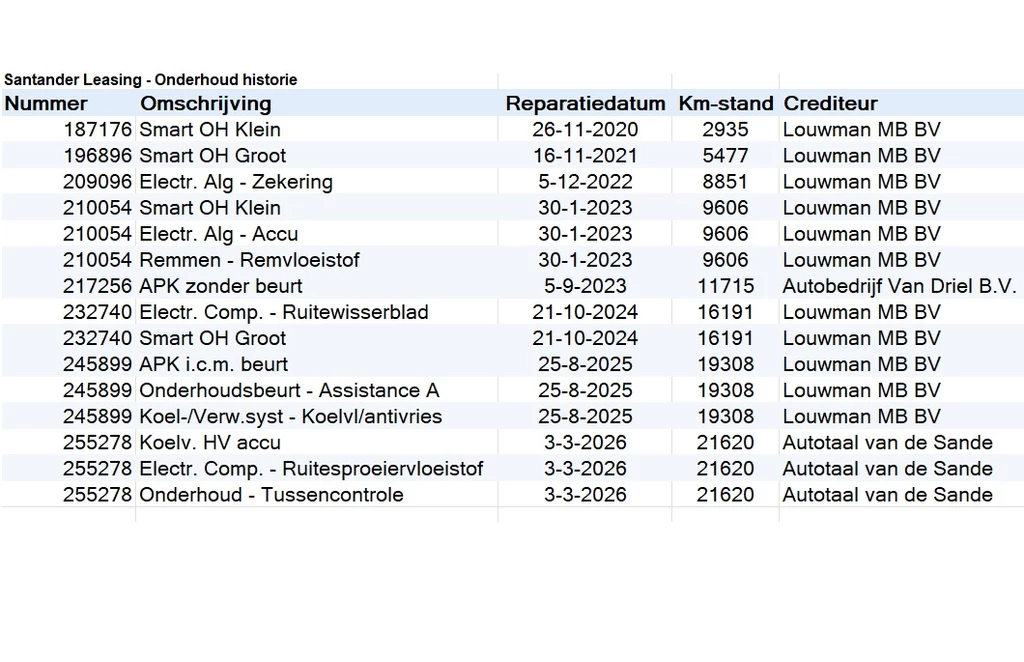Viewport: 1024px width, 662px height.
Task: Select the 'Onderhoud - Tussencontrole' cell
Action: pos(317,495)
